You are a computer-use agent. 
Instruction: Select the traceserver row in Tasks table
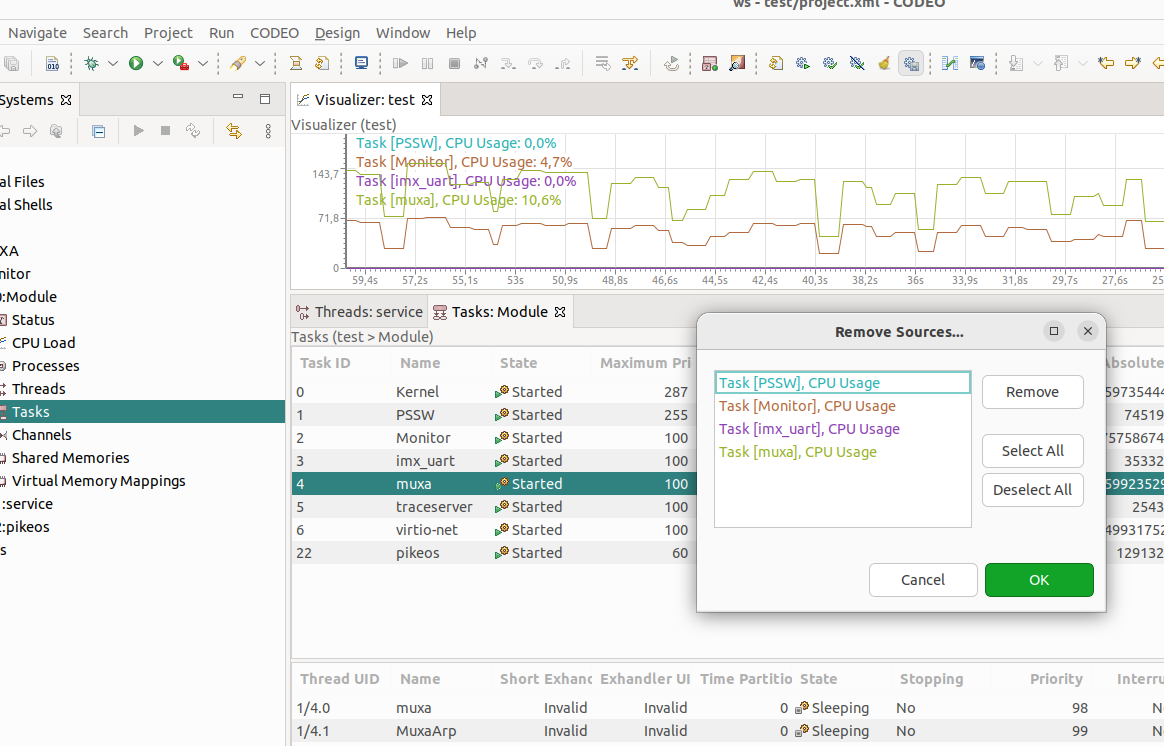pyautogui.click(x=434, y=507)
